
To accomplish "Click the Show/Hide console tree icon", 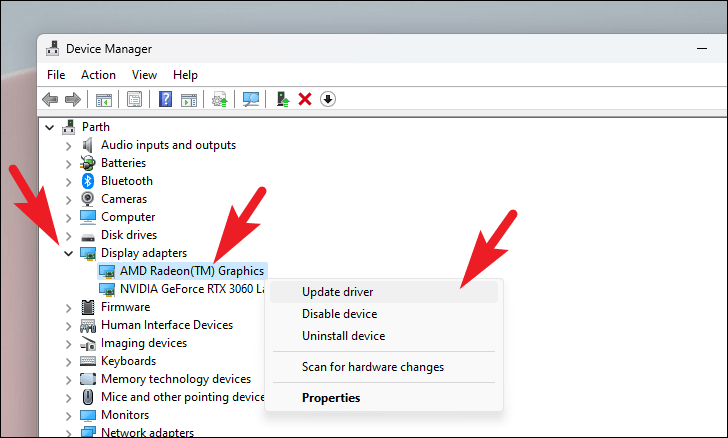I will tap(104, 99).
